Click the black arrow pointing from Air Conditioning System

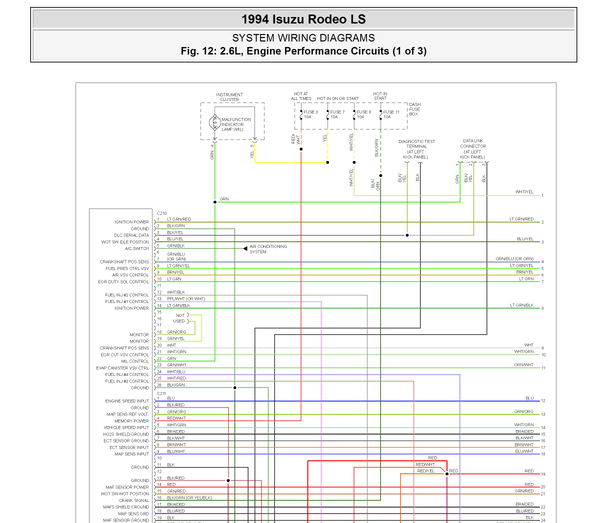point(245,248)
